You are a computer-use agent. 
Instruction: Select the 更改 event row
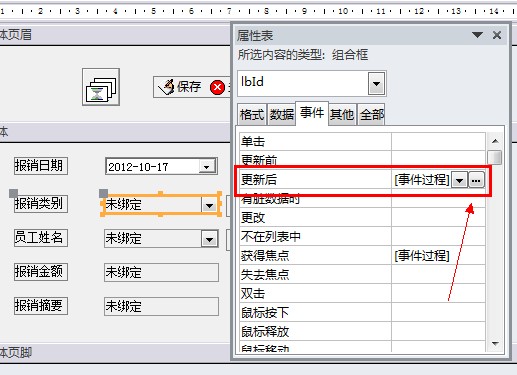tap(362, 217)
